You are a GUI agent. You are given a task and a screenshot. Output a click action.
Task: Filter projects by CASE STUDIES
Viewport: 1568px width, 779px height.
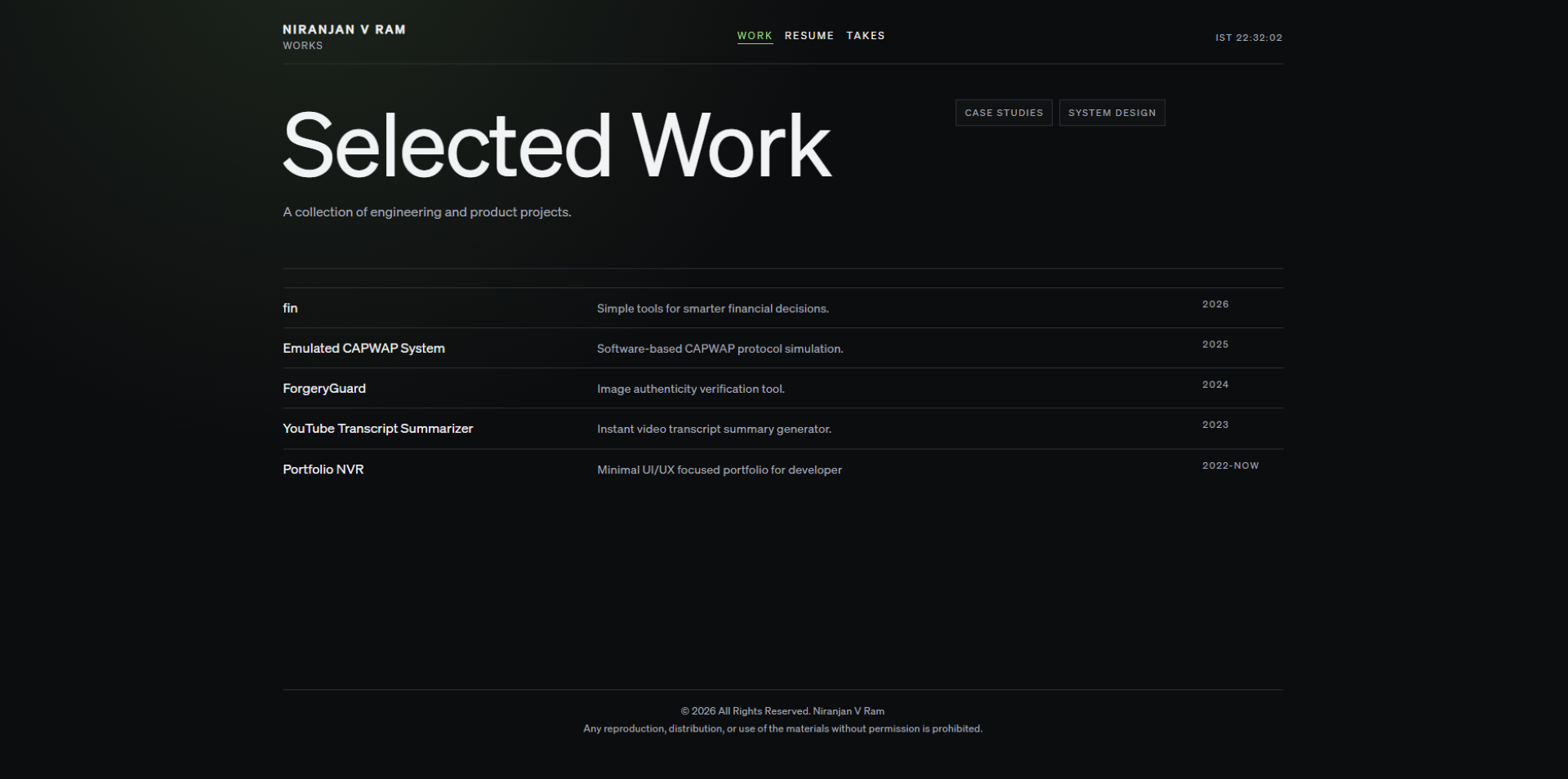[1004, 113]
